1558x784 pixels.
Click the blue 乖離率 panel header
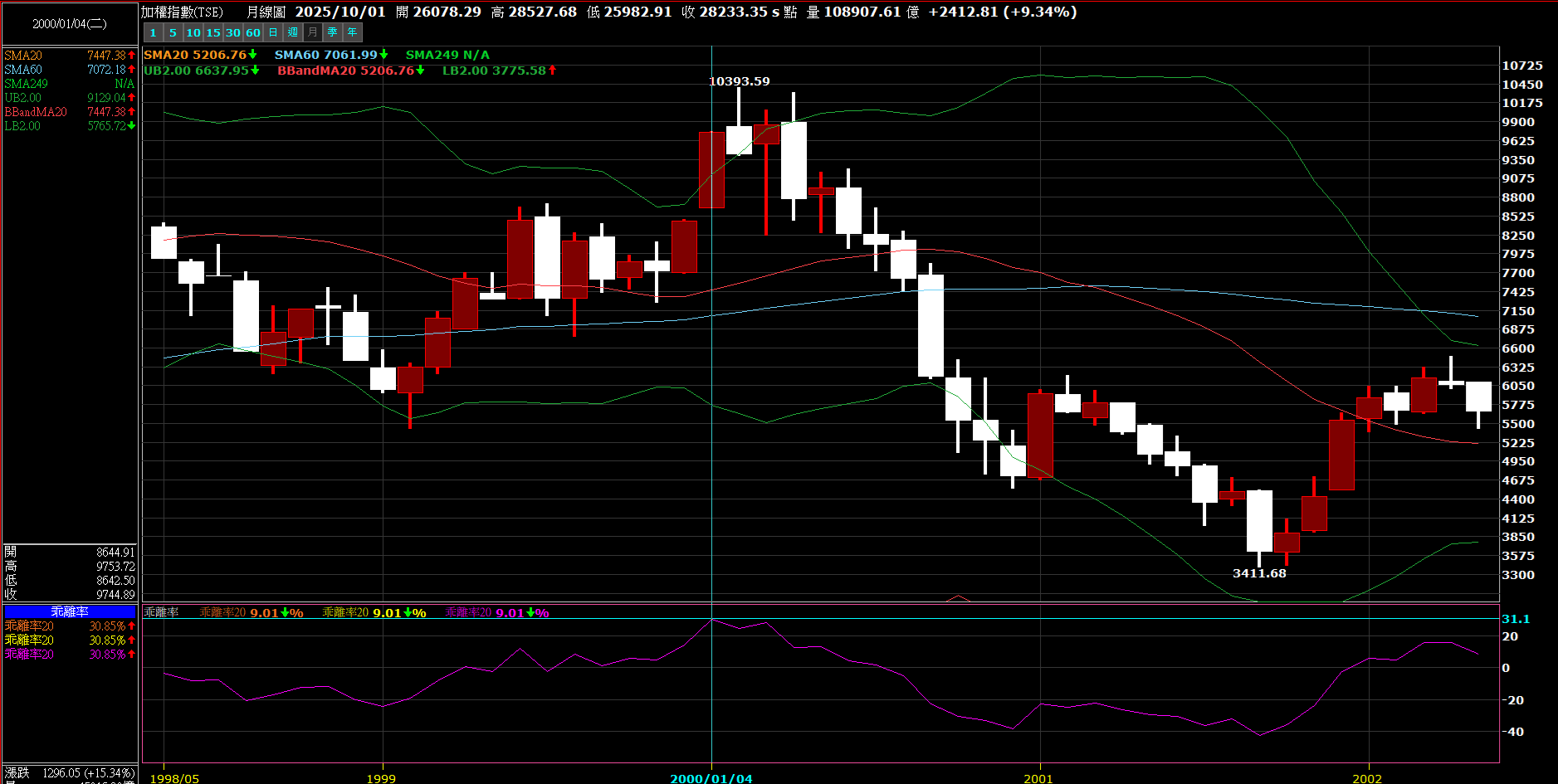(70, 611)
